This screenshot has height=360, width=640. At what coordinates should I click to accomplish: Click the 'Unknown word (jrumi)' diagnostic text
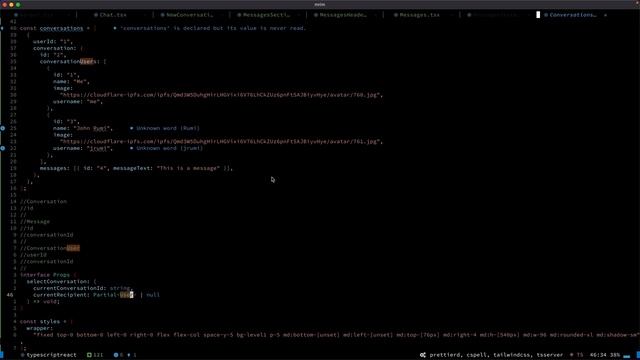[x=169, y=148]
